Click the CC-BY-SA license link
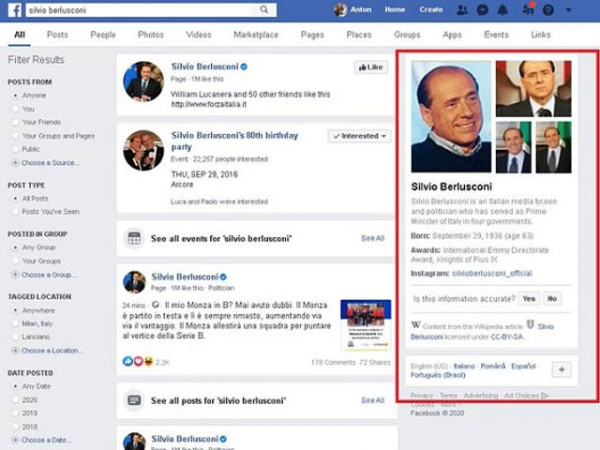 tap(507, 337)
